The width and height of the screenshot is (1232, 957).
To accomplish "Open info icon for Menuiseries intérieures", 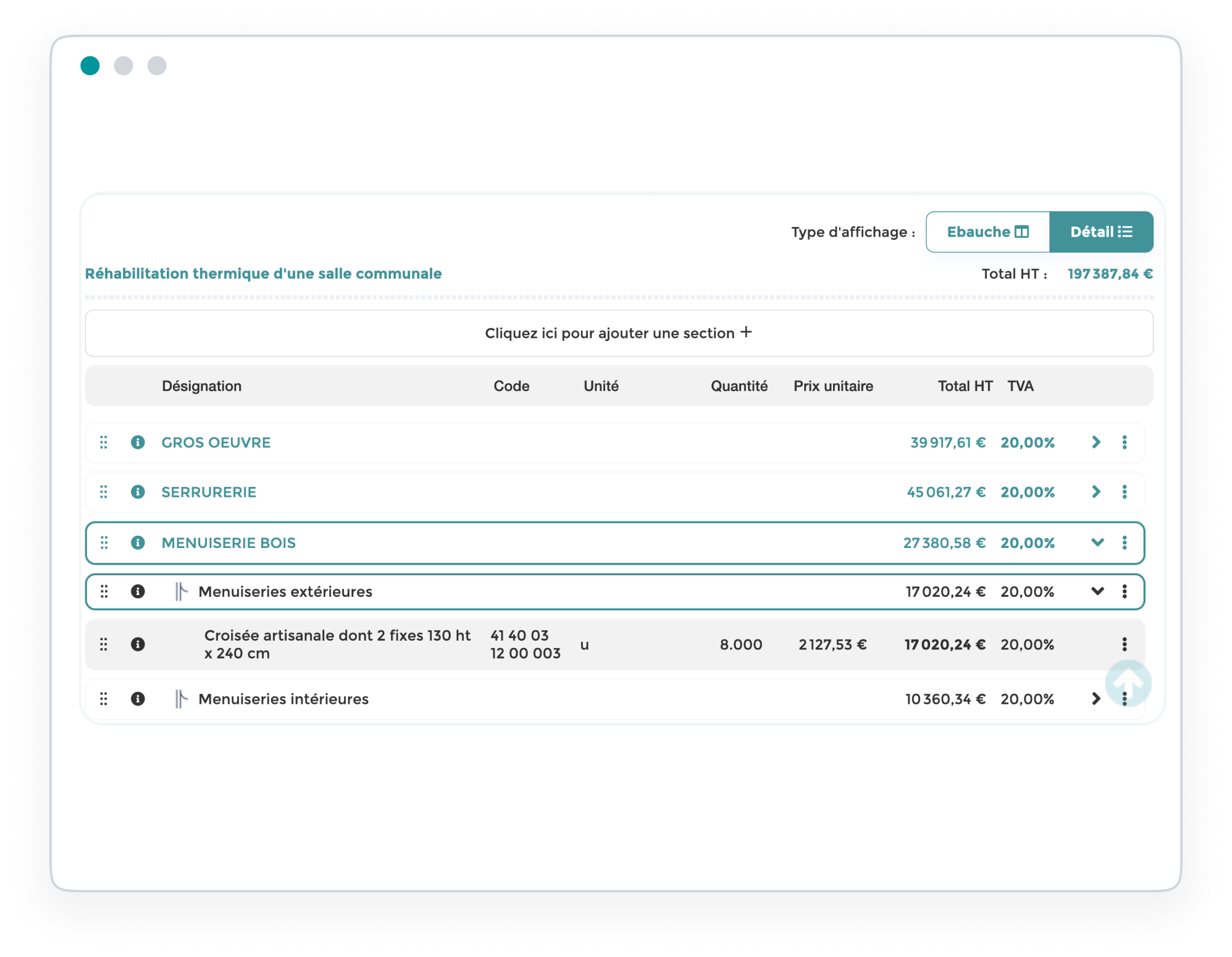I will (138, 699).
